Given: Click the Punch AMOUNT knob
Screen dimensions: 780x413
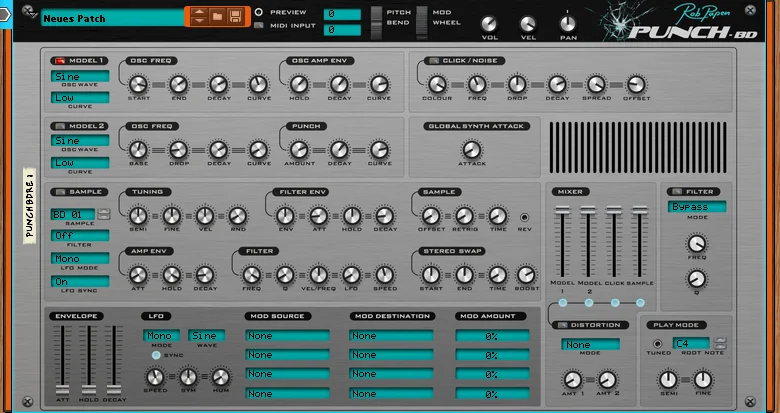Looking at the screenshot, I should (x=299, y=150).
